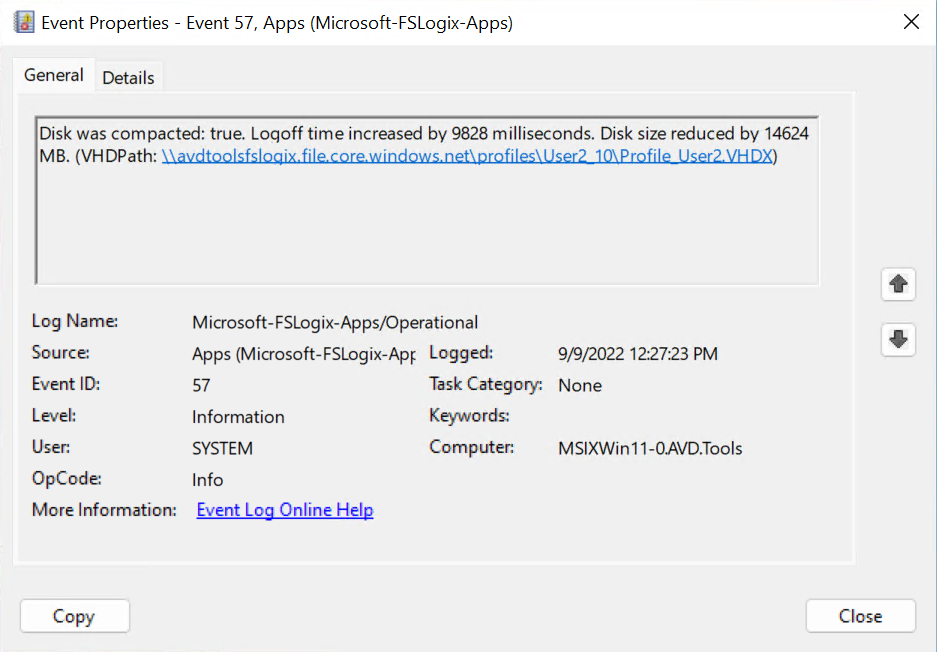937x652 pixels.
Task: Close the dialog with the title bar X
Action: pos(911,22)
